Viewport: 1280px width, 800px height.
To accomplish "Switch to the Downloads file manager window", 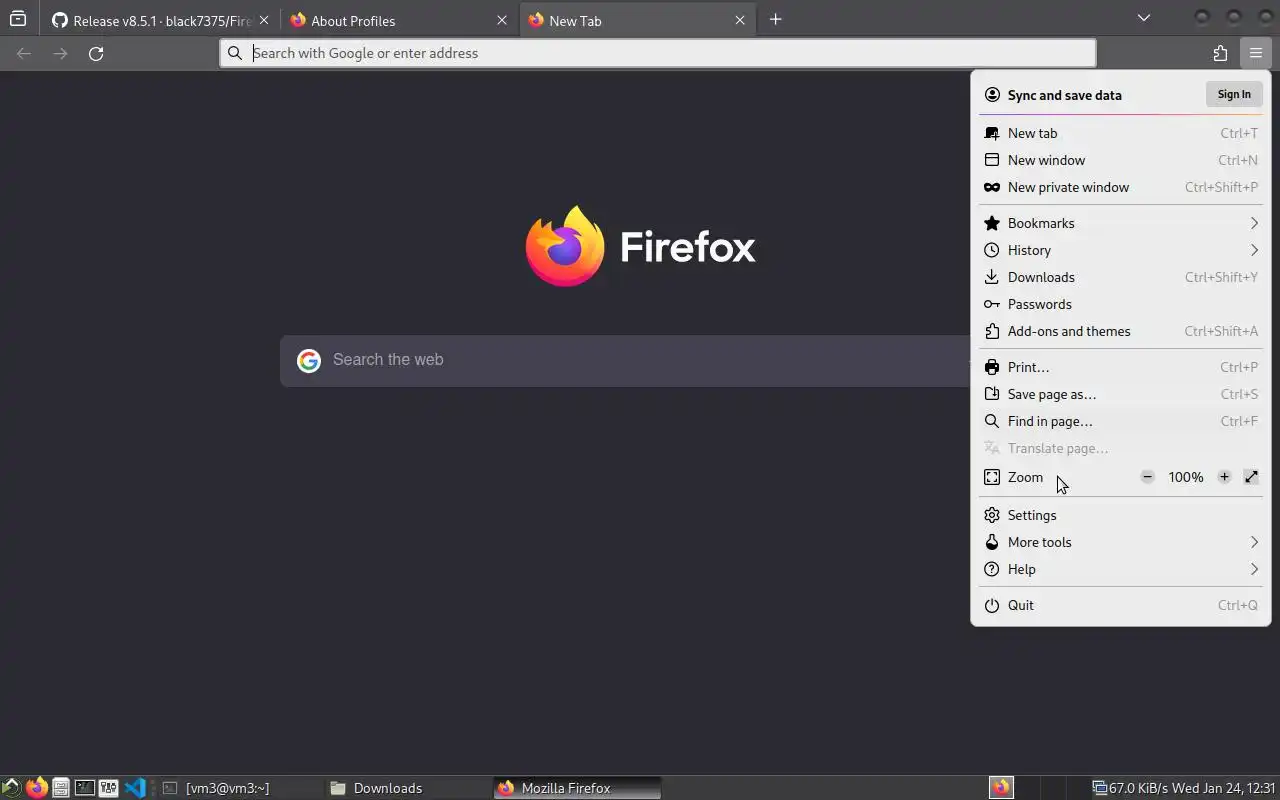I will [408, 788].
